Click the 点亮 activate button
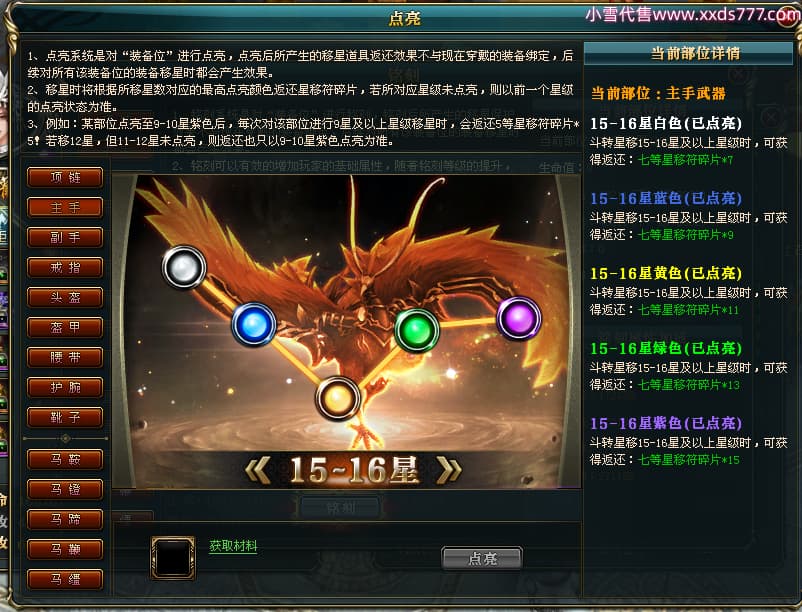Screen dimensions: 802x612 pyautogui.click(x=482, y=558)
